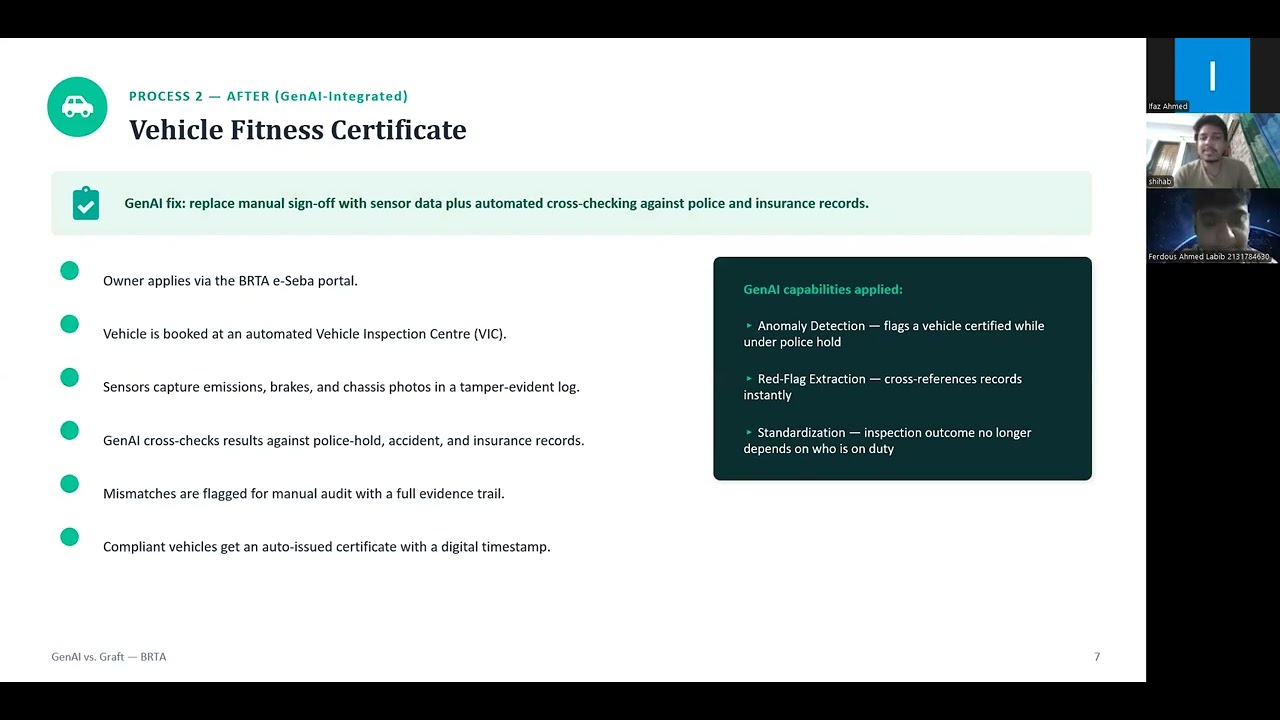Click the green bullet beside 'Owner applies'
This screenshot has width=1280, height=720.
69,271
